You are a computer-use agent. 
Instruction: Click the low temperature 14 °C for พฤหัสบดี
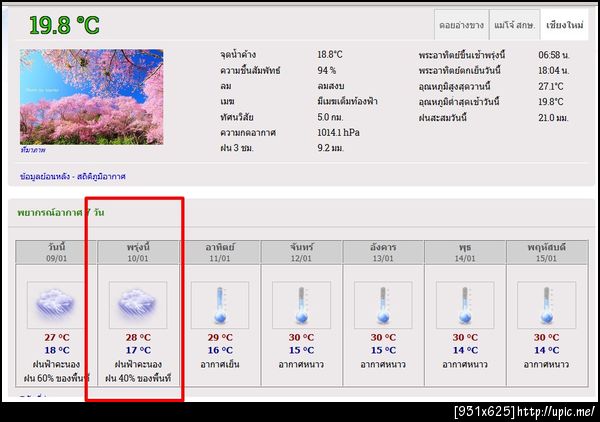point(547,350)
